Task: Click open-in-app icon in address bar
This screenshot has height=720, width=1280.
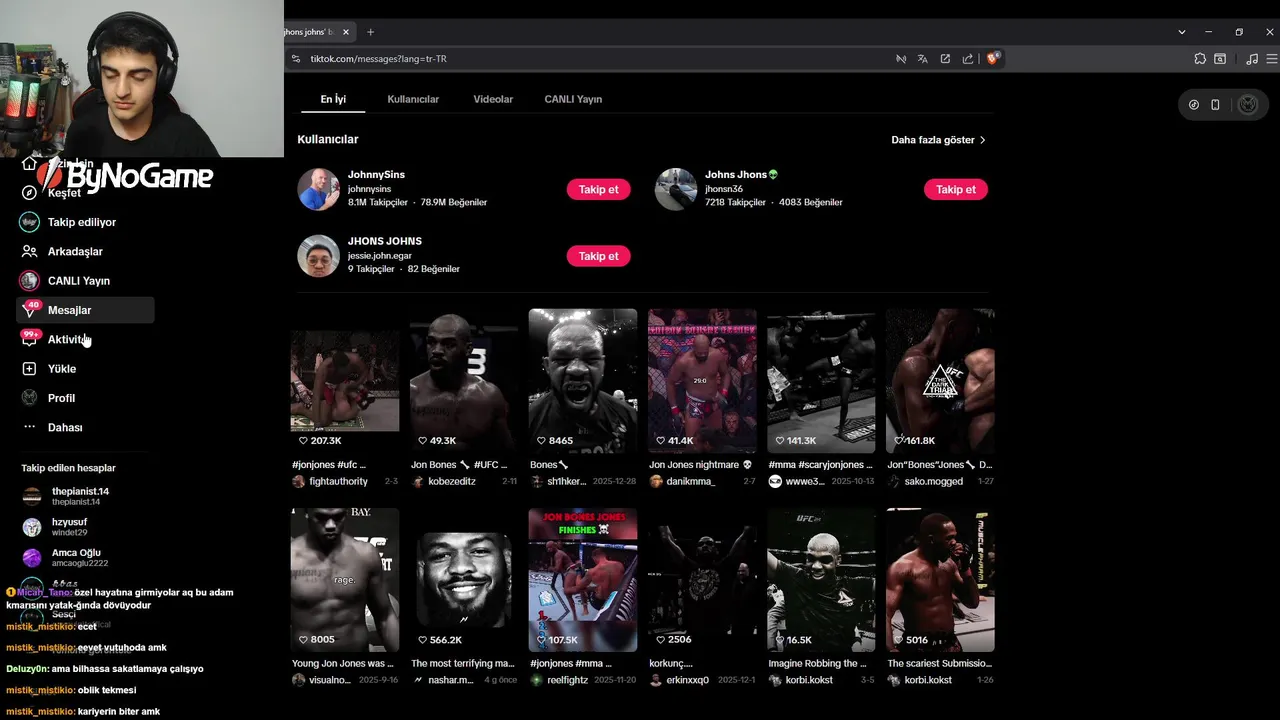Action: click(945, 59)
